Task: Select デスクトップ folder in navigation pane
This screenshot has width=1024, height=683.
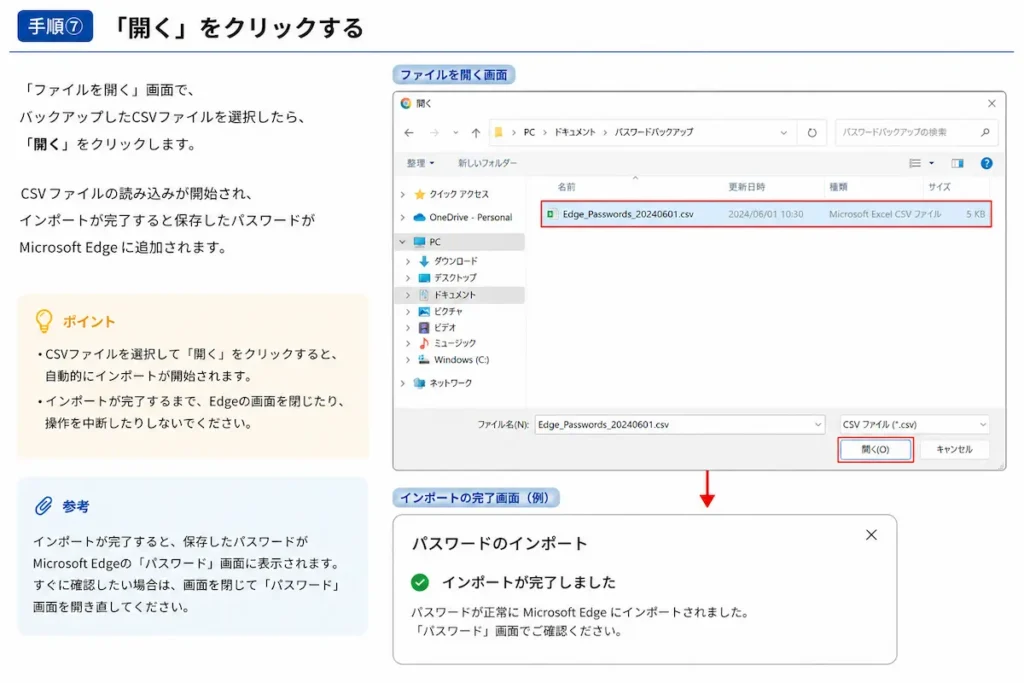Action: coord(455,278)
